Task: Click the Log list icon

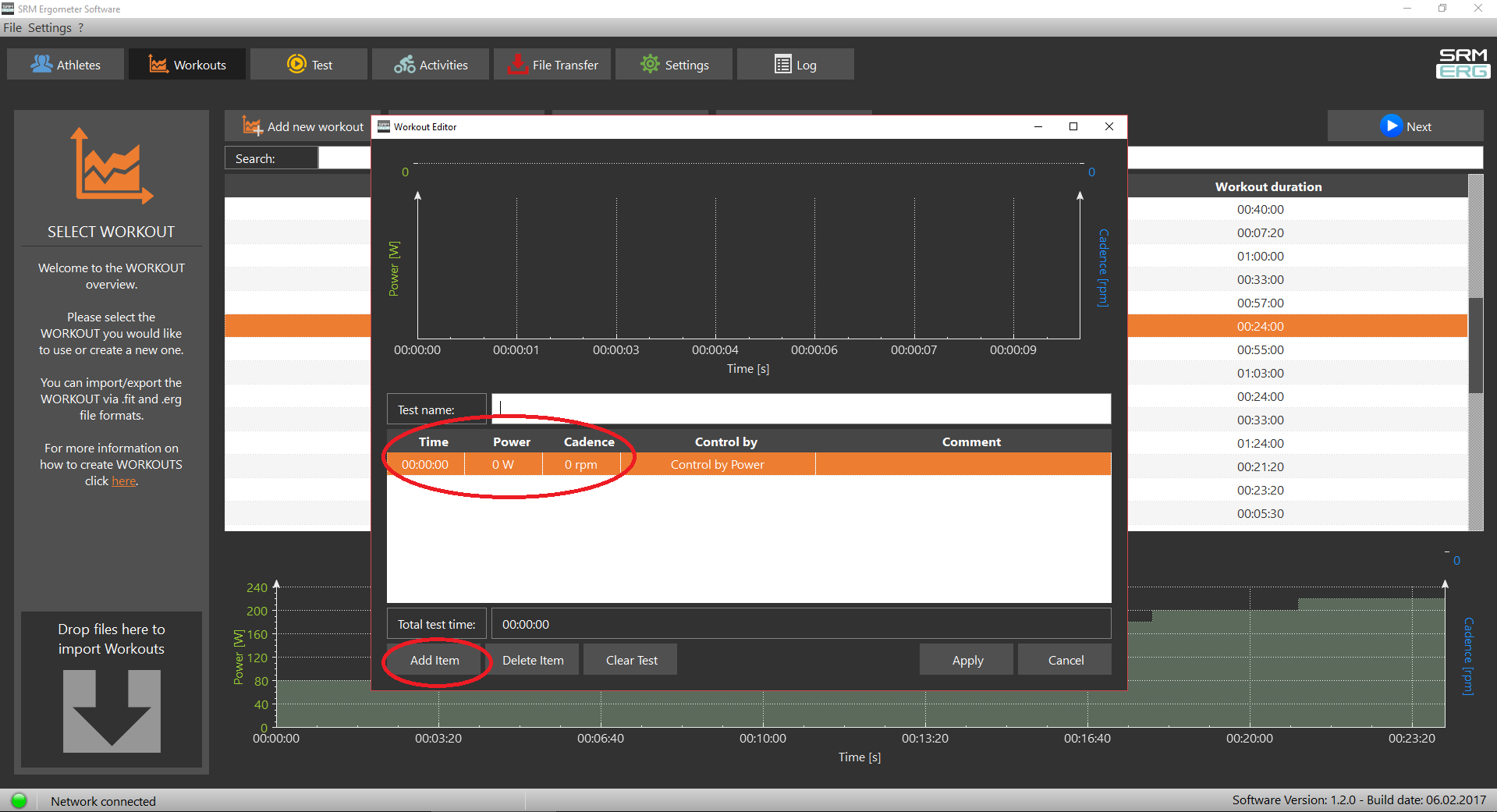Action: (782, 64)
